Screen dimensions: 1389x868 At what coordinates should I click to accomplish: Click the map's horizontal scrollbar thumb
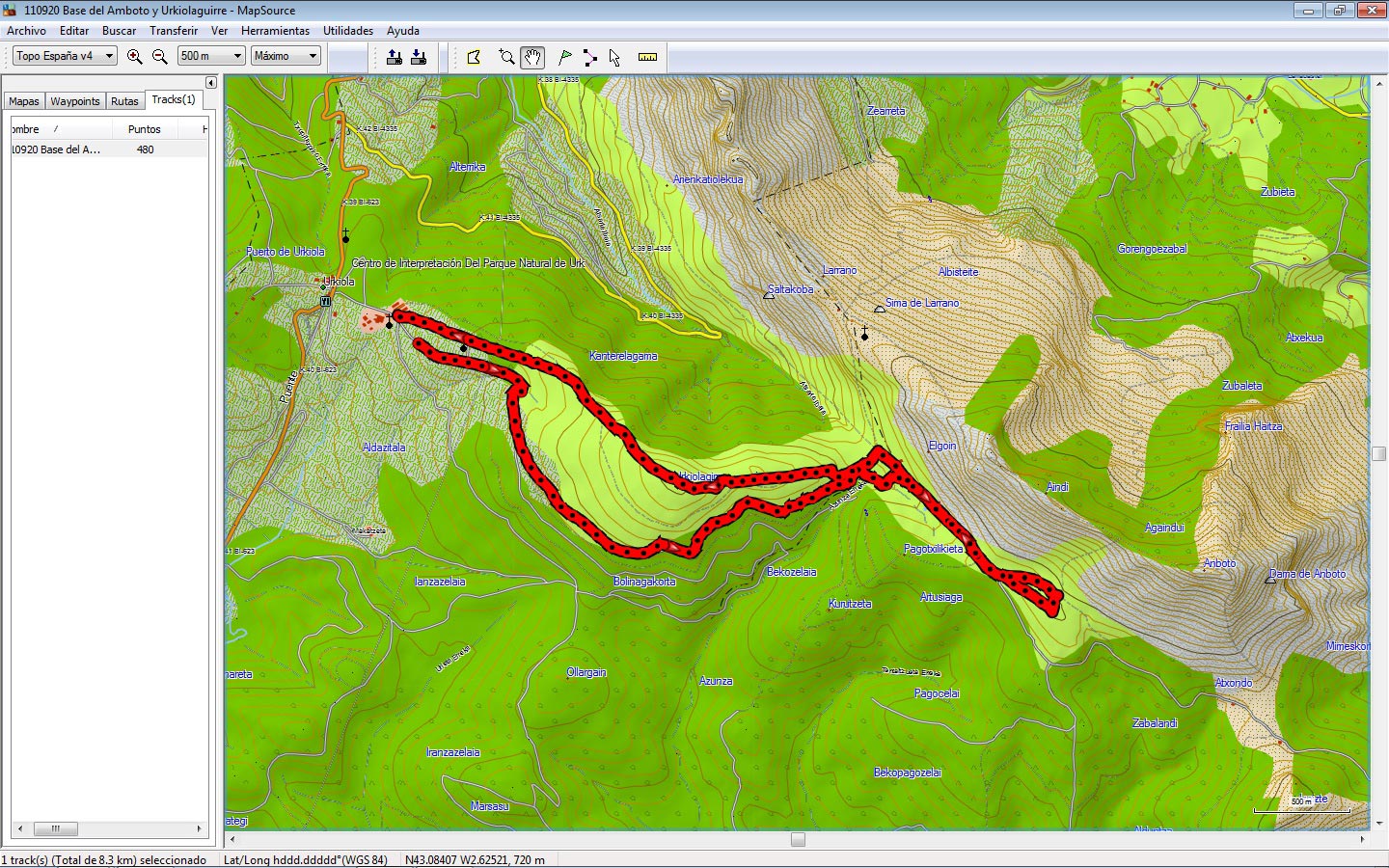click(x=798, y=840)
